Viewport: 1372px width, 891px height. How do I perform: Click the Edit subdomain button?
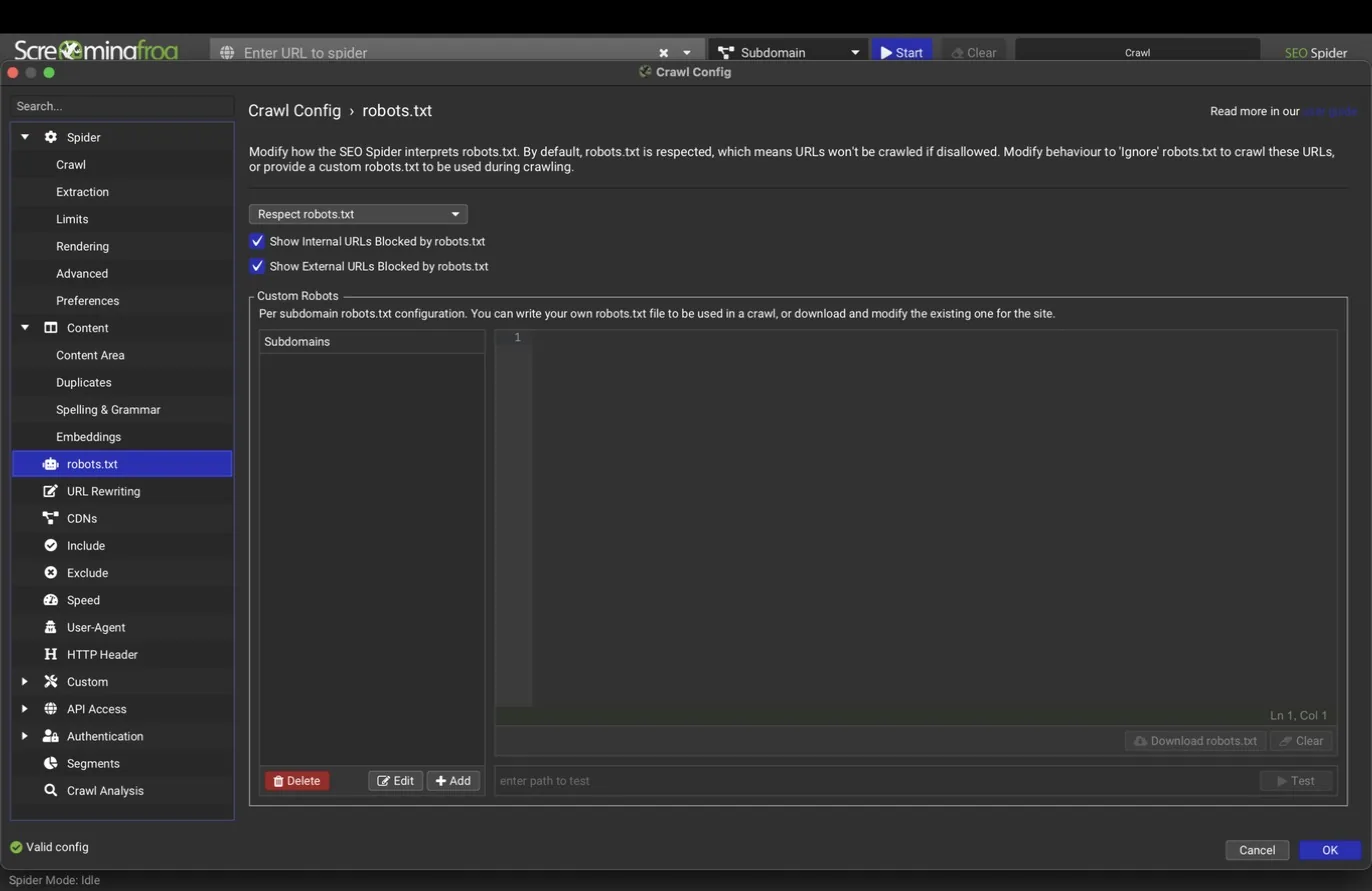[395, 781]
